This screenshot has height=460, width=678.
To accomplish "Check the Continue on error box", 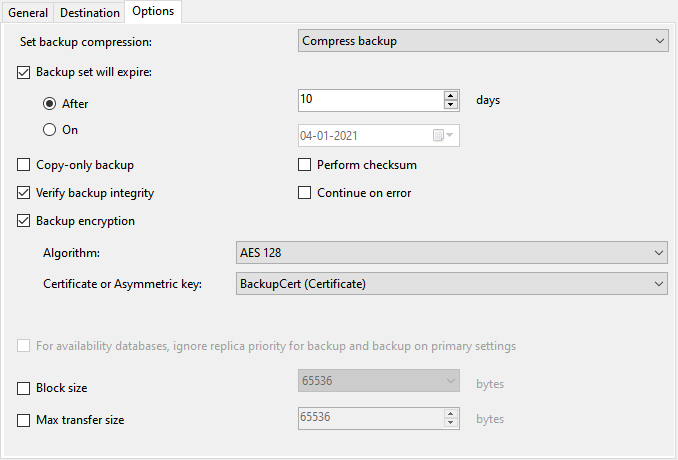I will point(305,193).
